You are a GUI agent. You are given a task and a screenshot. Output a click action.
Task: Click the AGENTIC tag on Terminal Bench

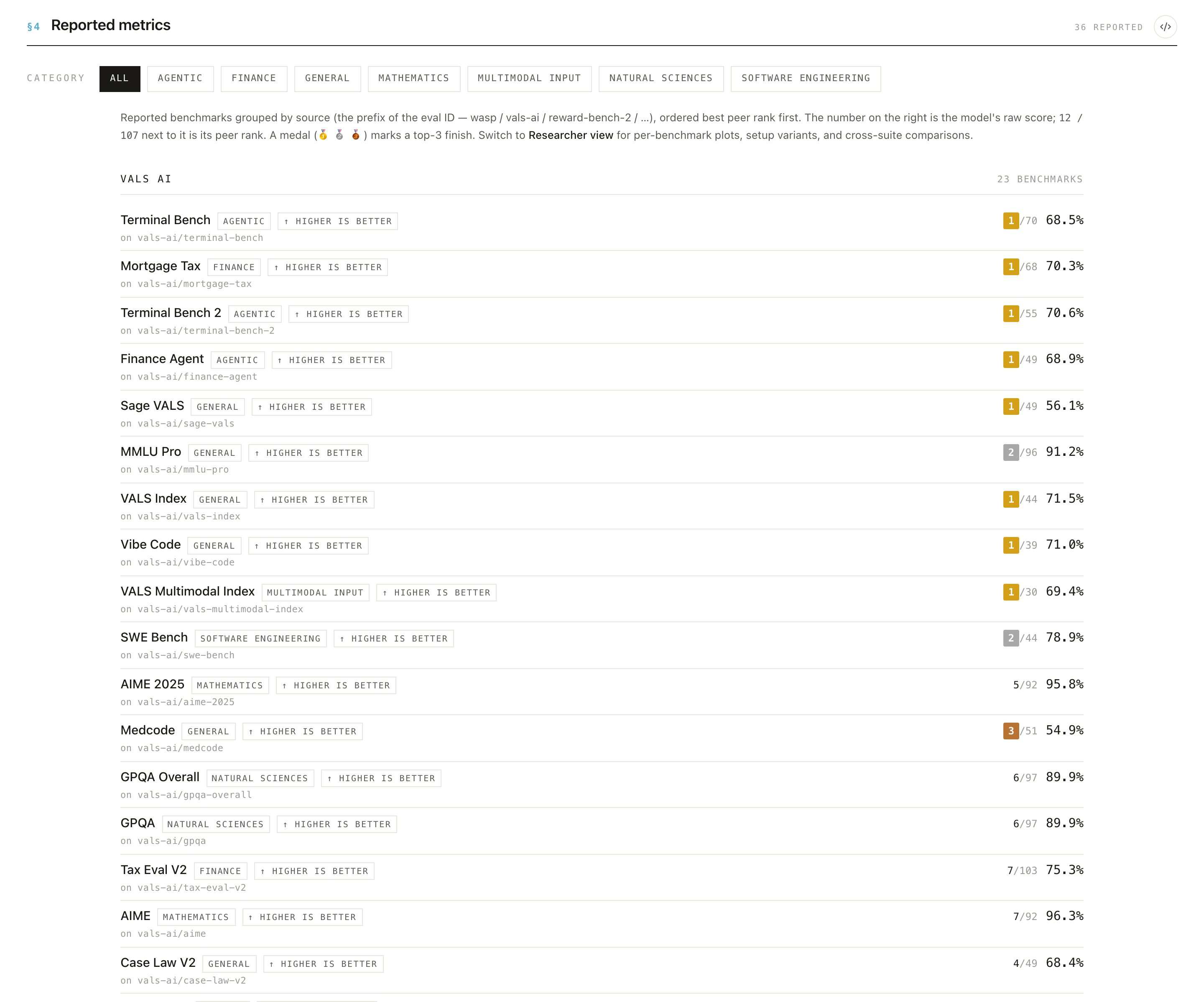pos(244,221)
